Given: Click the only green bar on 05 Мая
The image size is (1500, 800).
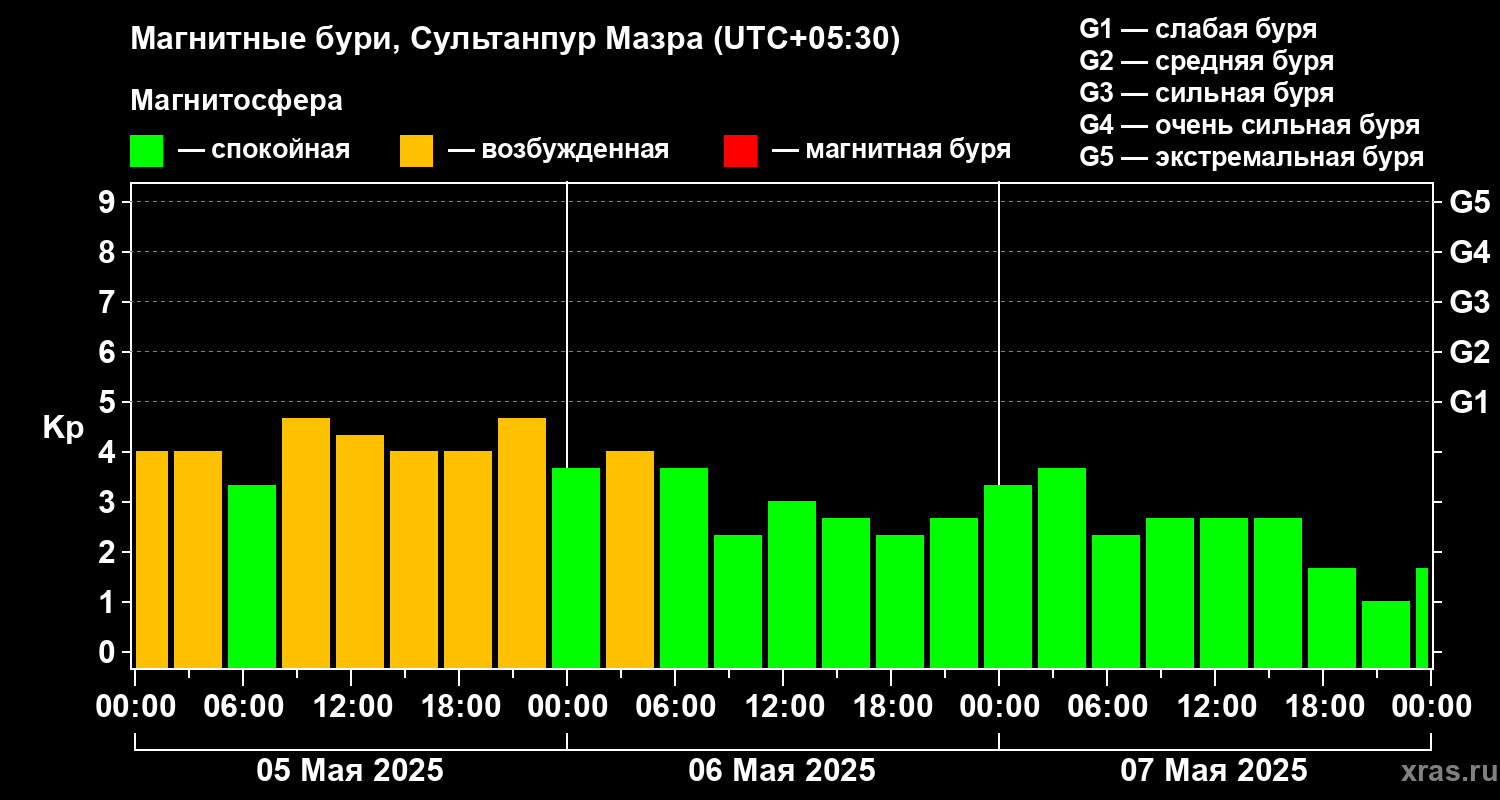Looking at the screenshot, I should click(252, 576).
